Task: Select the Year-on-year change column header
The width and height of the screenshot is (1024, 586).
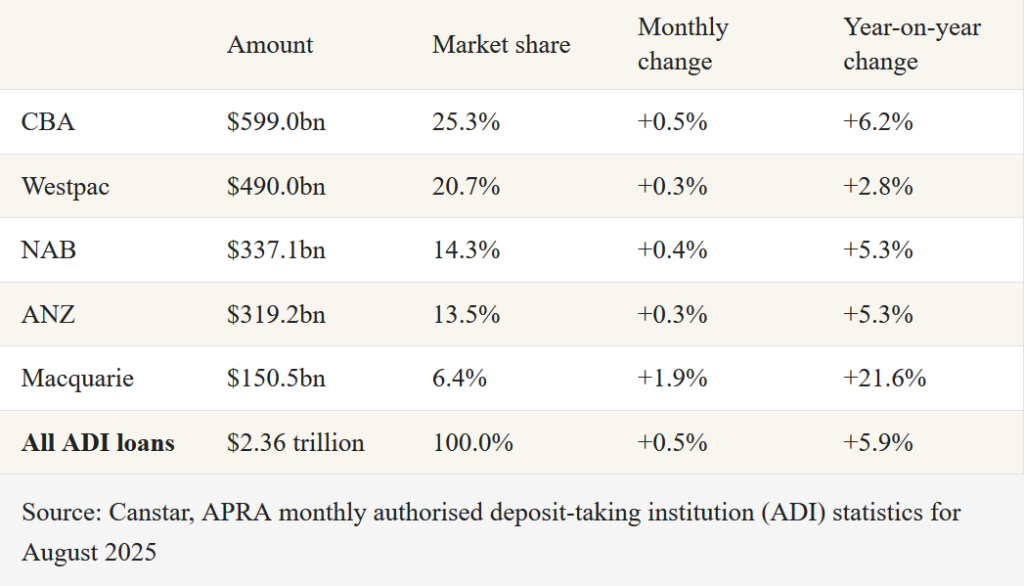Action: 912,45
